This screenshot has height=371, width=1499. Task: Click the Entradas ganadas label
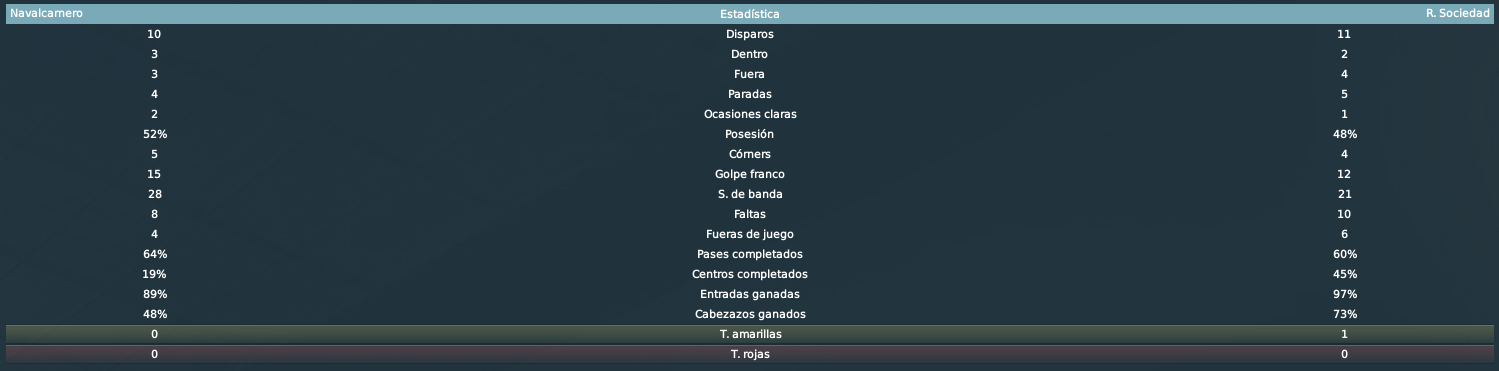(749, 294)
